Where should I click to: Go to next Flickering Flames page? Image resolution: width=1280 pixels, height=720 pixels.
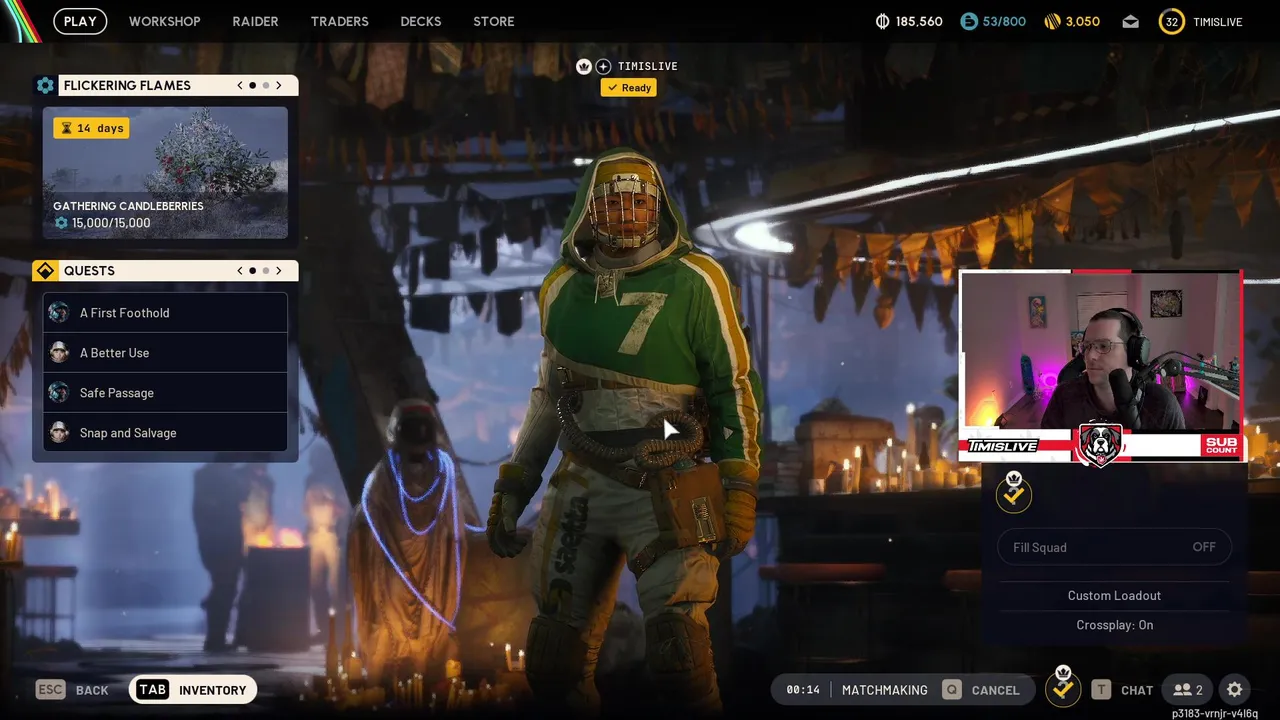tap(279, 85)
